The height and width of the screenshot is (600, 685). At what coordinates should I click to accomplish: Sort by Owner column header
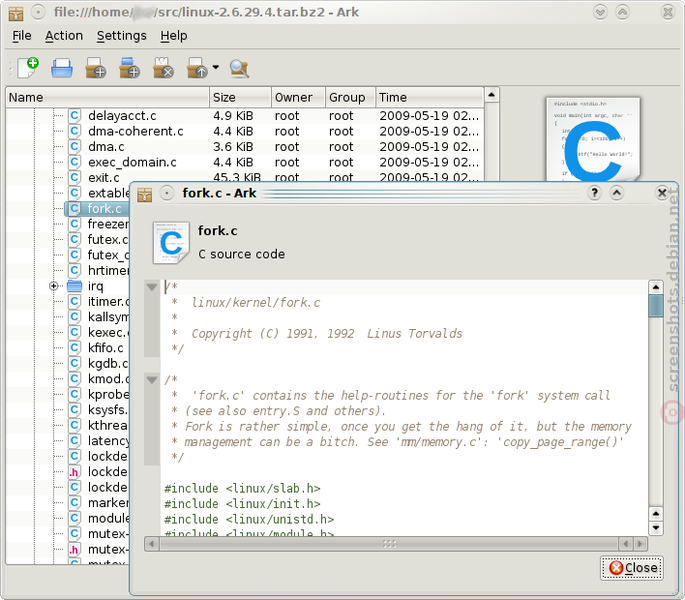coord(298,97)
